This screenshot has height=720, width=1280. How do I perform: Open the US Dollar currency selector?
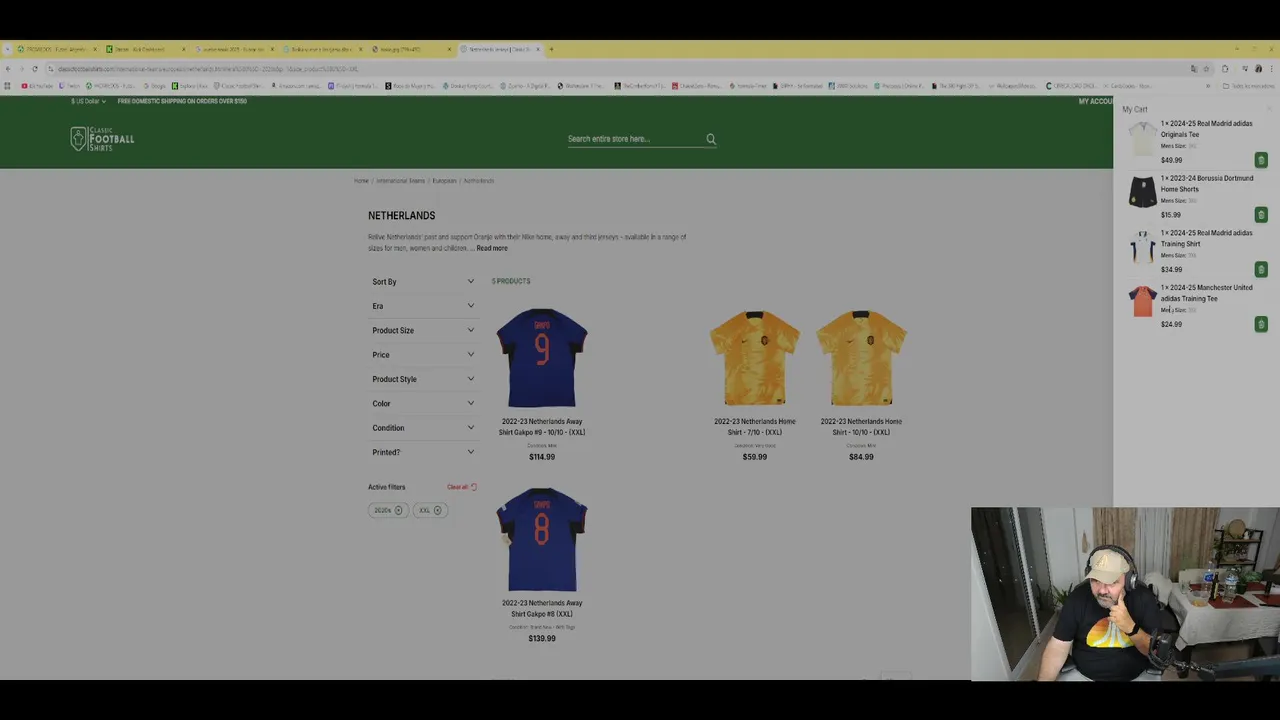(88, 101)
